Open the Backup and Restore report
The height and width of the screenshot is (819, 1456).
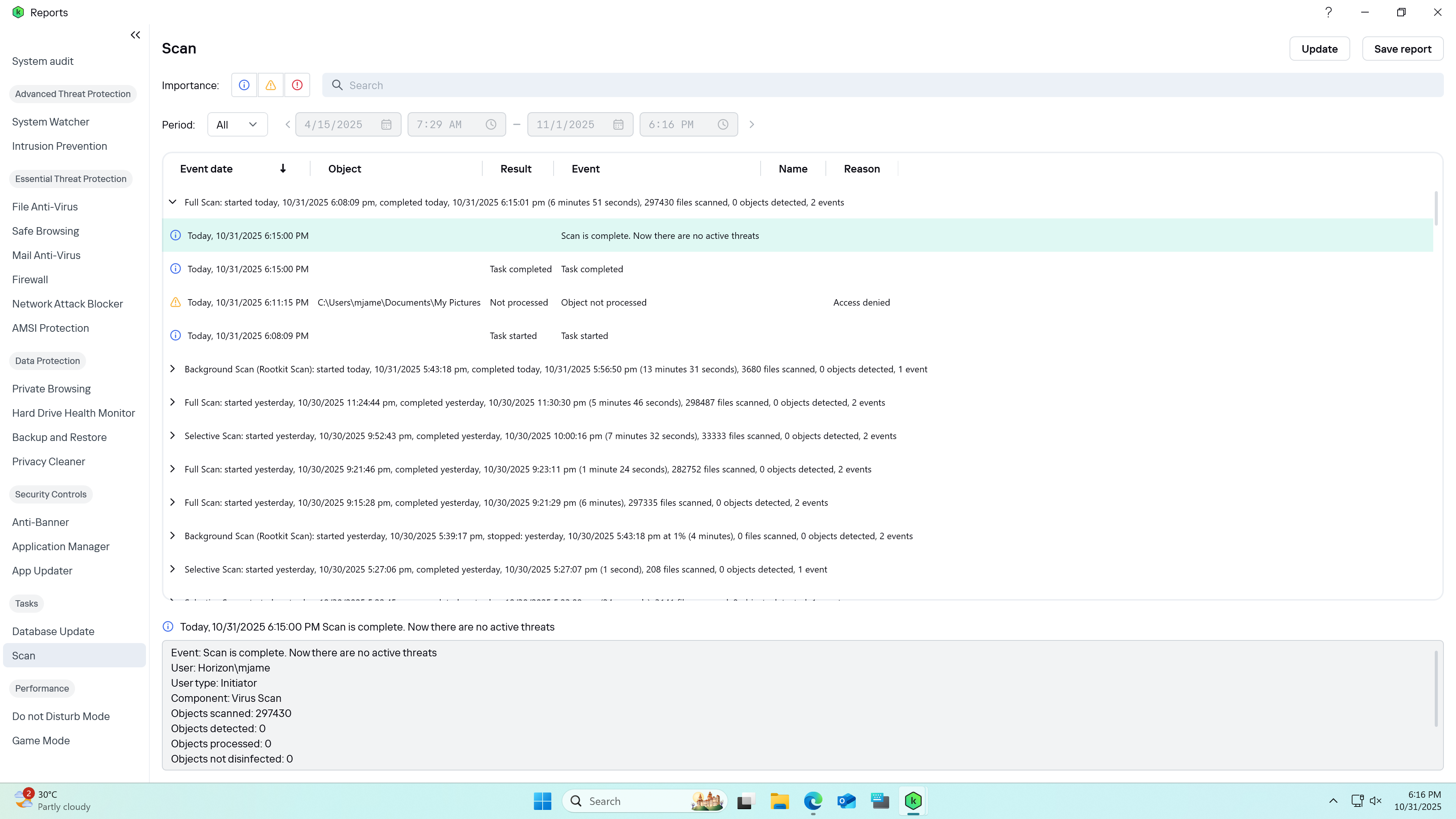click(x=60, y=437)
